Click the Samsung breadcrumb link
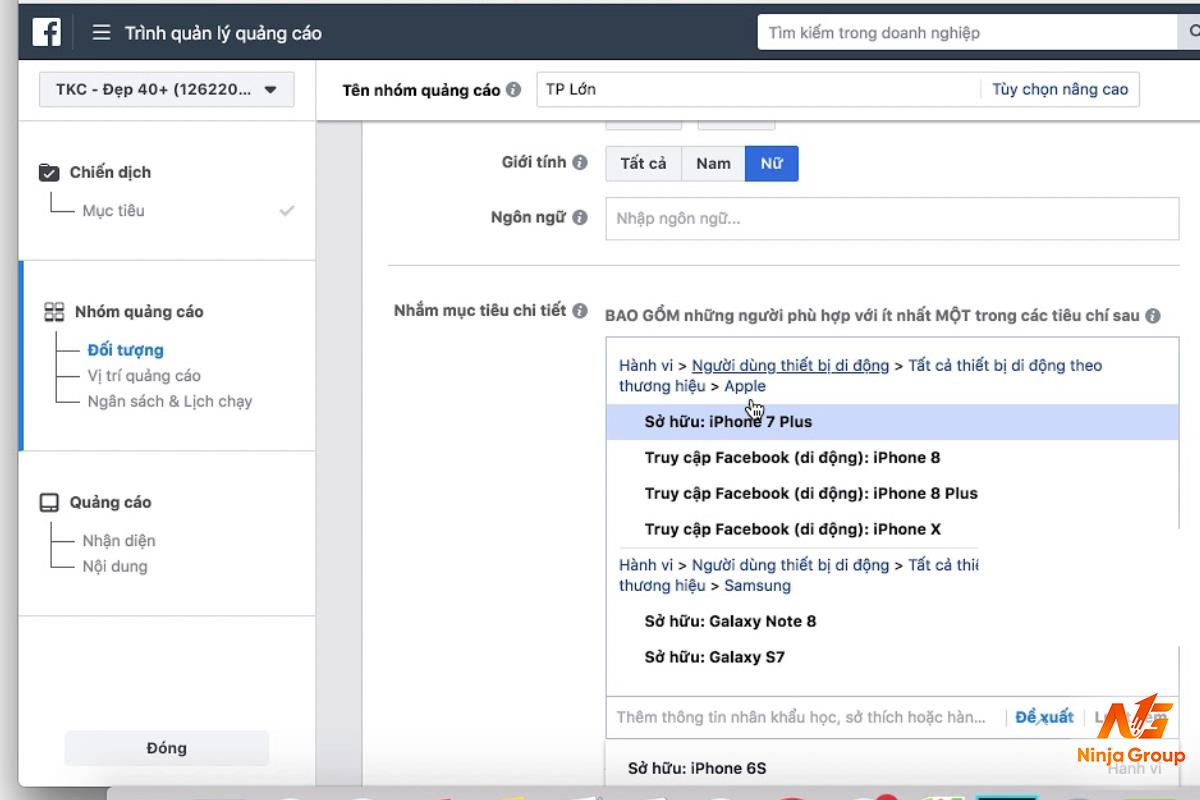 tap(757, 585)
